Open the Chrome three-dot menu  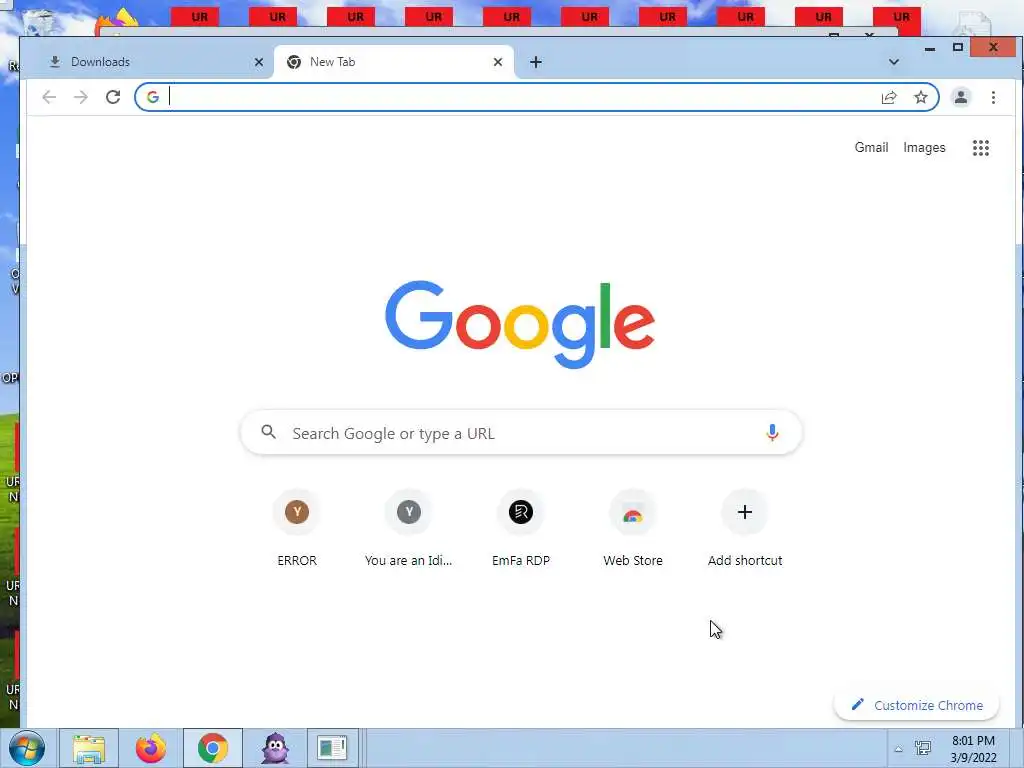coord(993,97)
